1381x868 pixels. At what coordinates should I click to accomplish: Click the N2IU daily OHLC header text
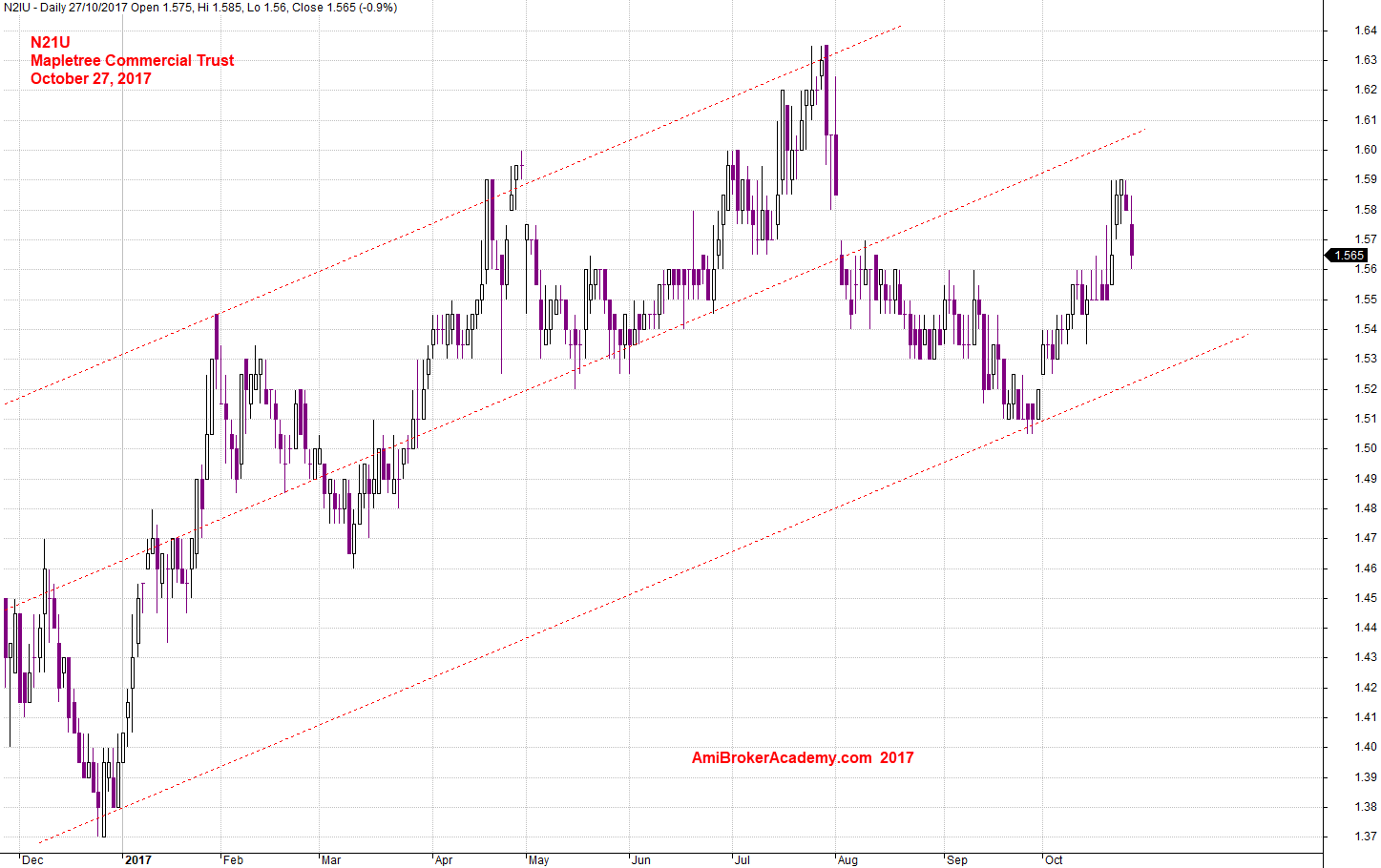click(200, 8)
